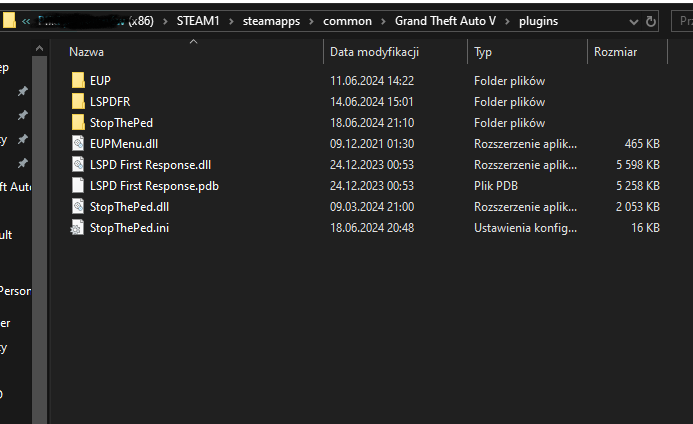
Task: Sort files by Rozmiar column
Action: (x=615, y=51)
